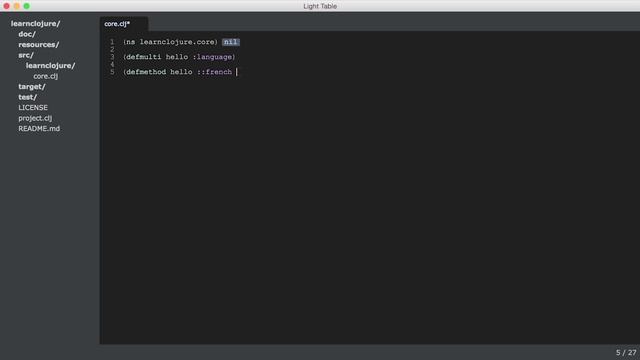The width and height of the screenshot is (640, 360).
Task: Click line number 1 in the gutter
Action: click(x=112, y=42)
